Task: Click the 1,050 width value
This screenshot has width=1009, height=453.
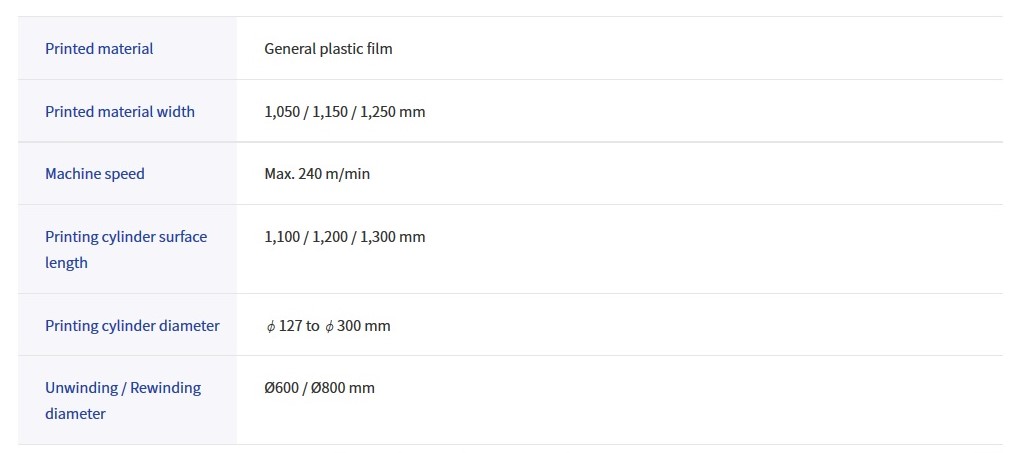Action: pyautogui.click(x=282, y=111)
